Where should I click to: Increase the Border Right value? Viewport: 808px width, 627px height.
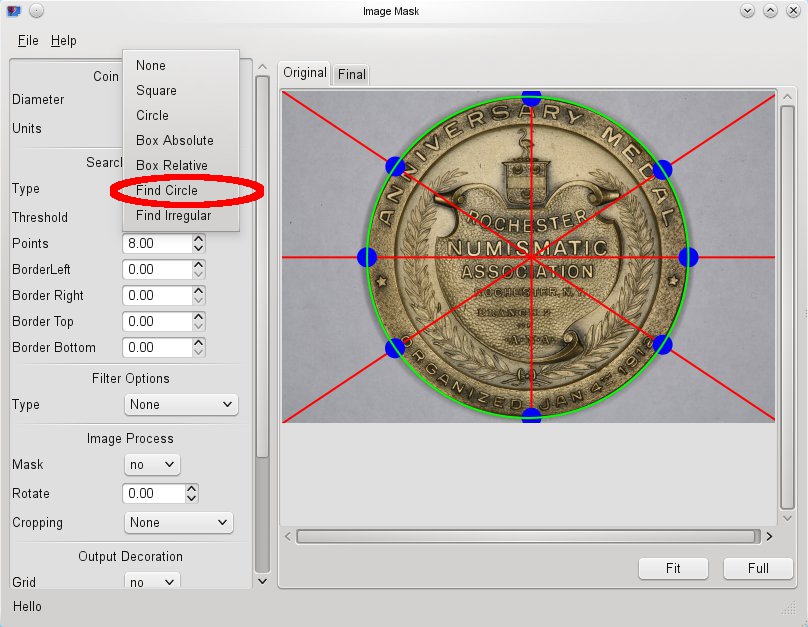tap(198, 291)
